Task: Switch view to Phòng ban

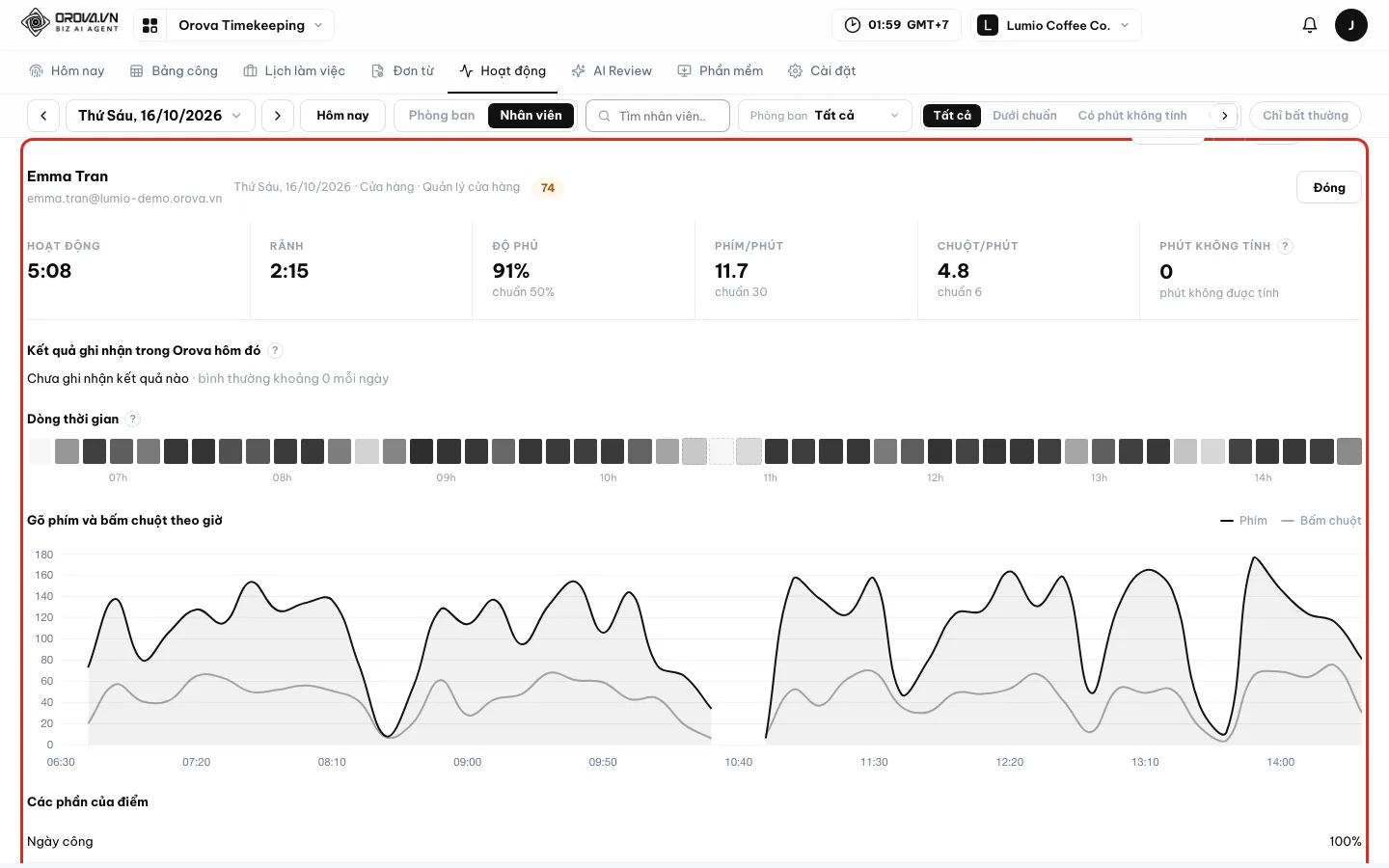Action: 442,116
